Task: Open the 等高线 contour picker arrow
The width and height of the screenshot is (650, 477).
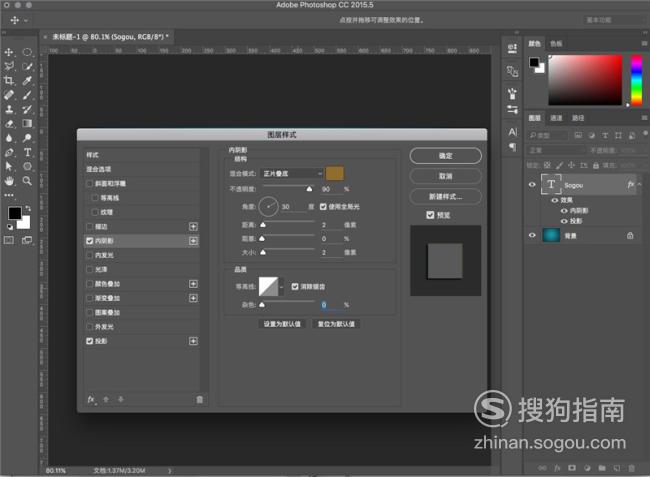Action: (x=281, y=286)
